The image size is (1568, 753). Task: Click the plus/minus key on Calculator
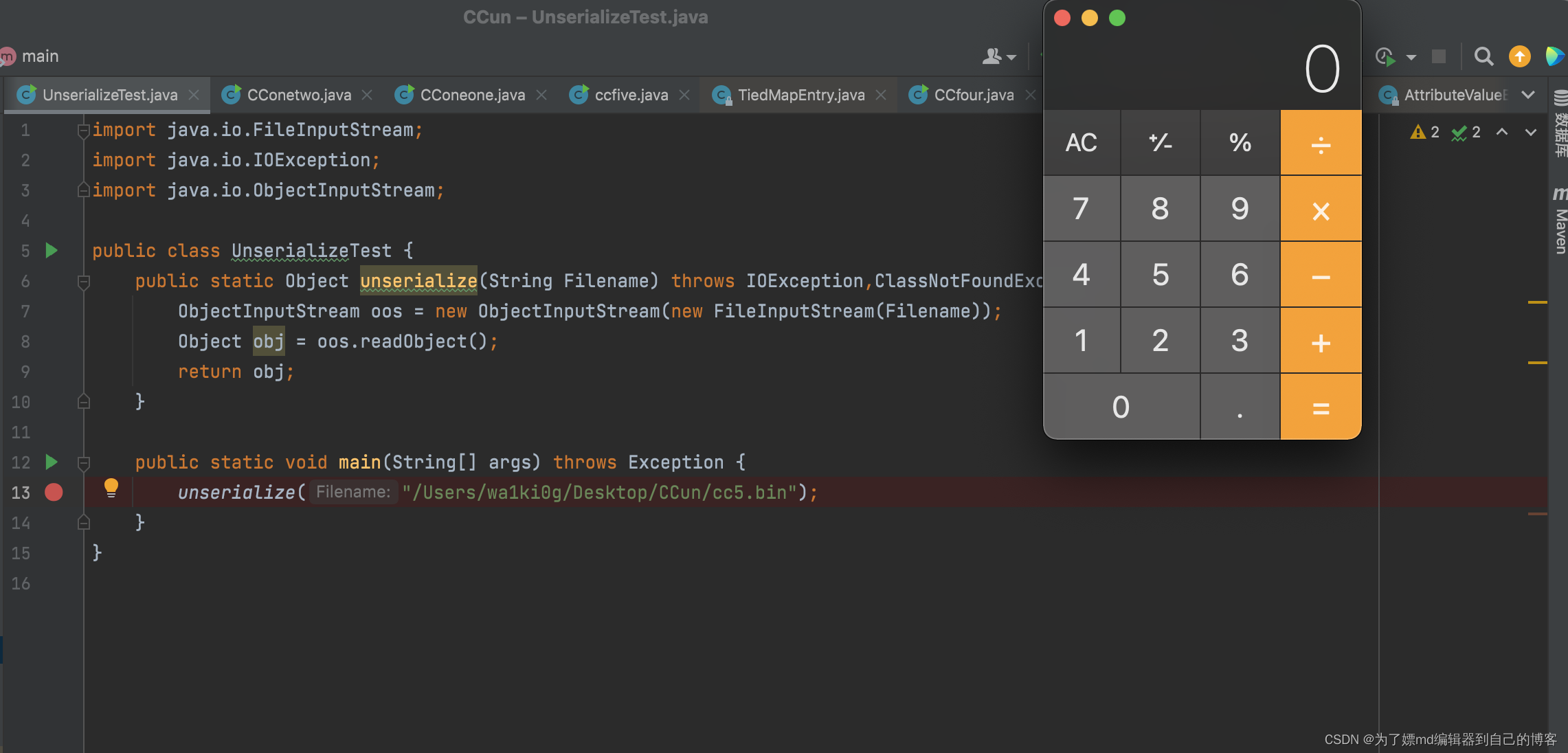click(1161, 143)
